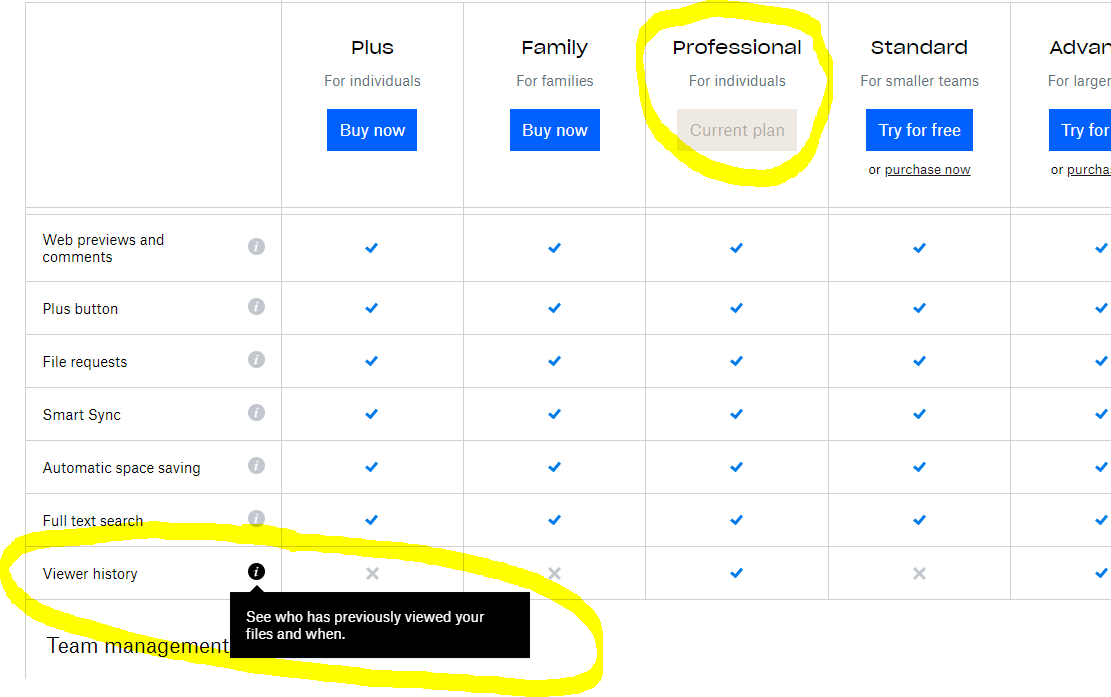Image resolution: width=1111 pixels, height=697 pixels.
Task: Click the Professional plan heading
Action: [x=737, y=47]
